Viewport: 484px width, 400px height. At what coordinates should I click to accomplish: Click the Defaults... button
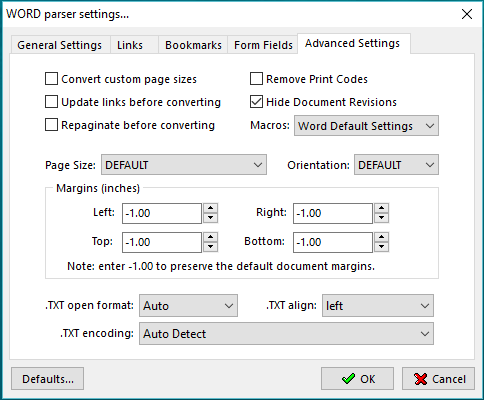[47, 379]
